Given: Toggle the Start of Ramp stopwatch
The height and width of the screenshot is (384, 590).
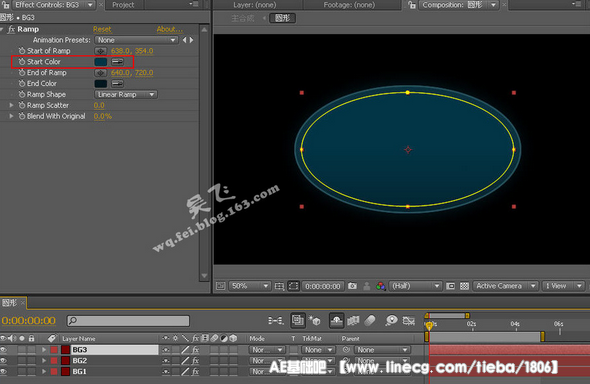Looking at the screenshot, I should (22, 50).
